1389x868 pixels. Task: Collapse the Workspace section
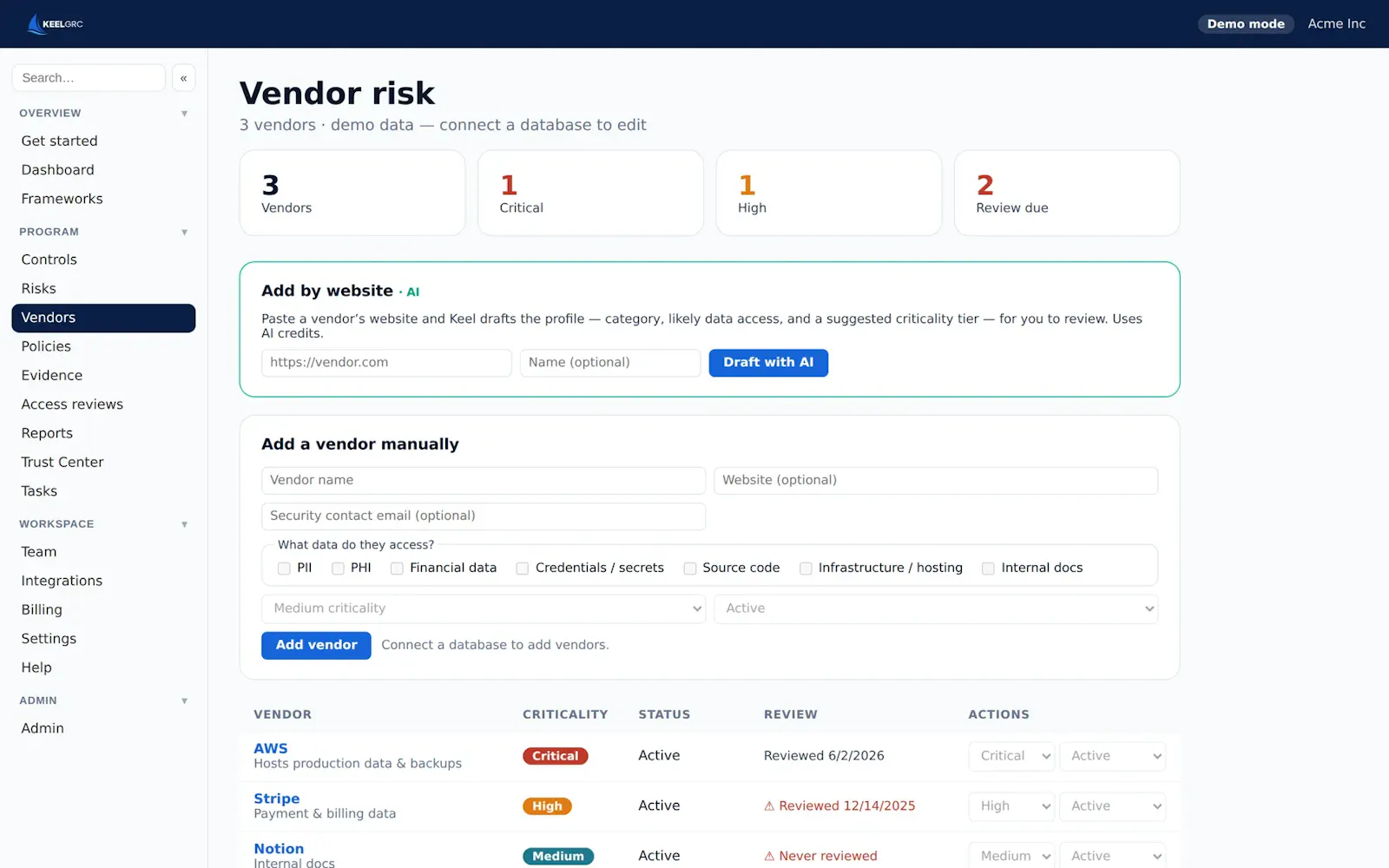click(184, 524)
